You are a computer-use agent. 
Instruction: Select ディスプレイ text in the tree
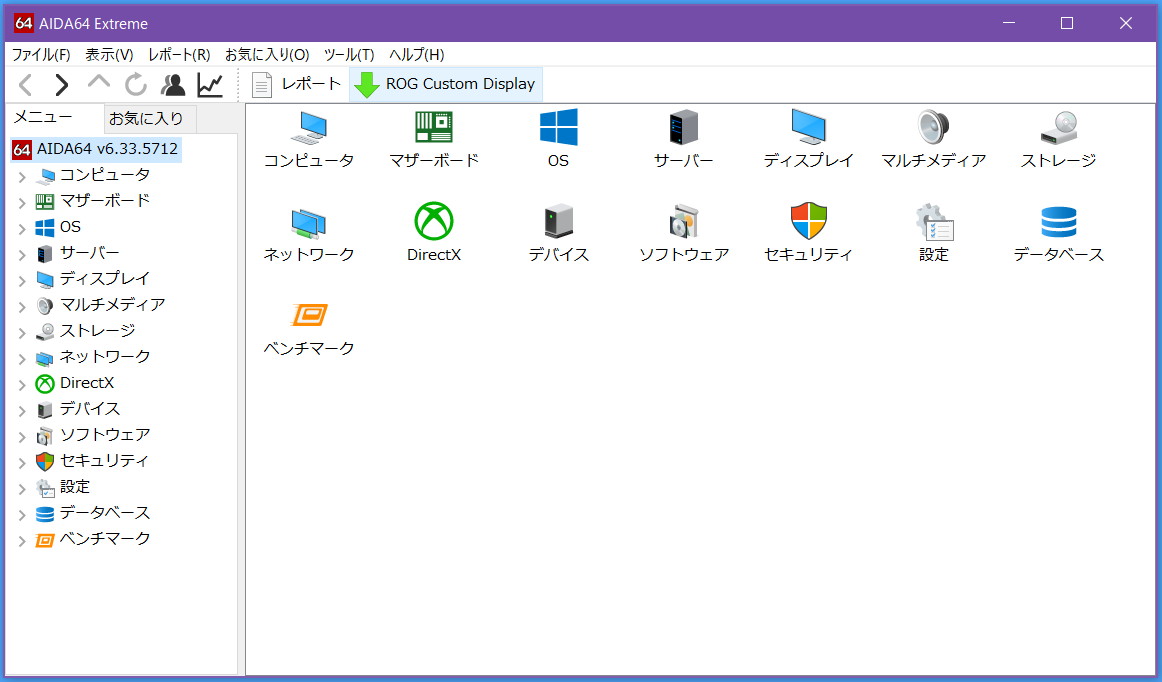pyautogui.click(x=104, y=279)
